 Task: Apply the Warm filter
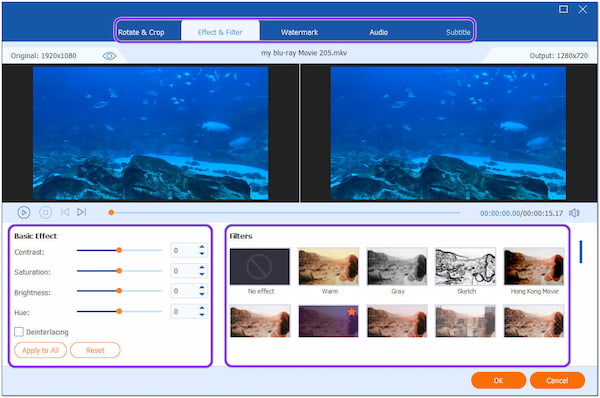tap(328, 267)
